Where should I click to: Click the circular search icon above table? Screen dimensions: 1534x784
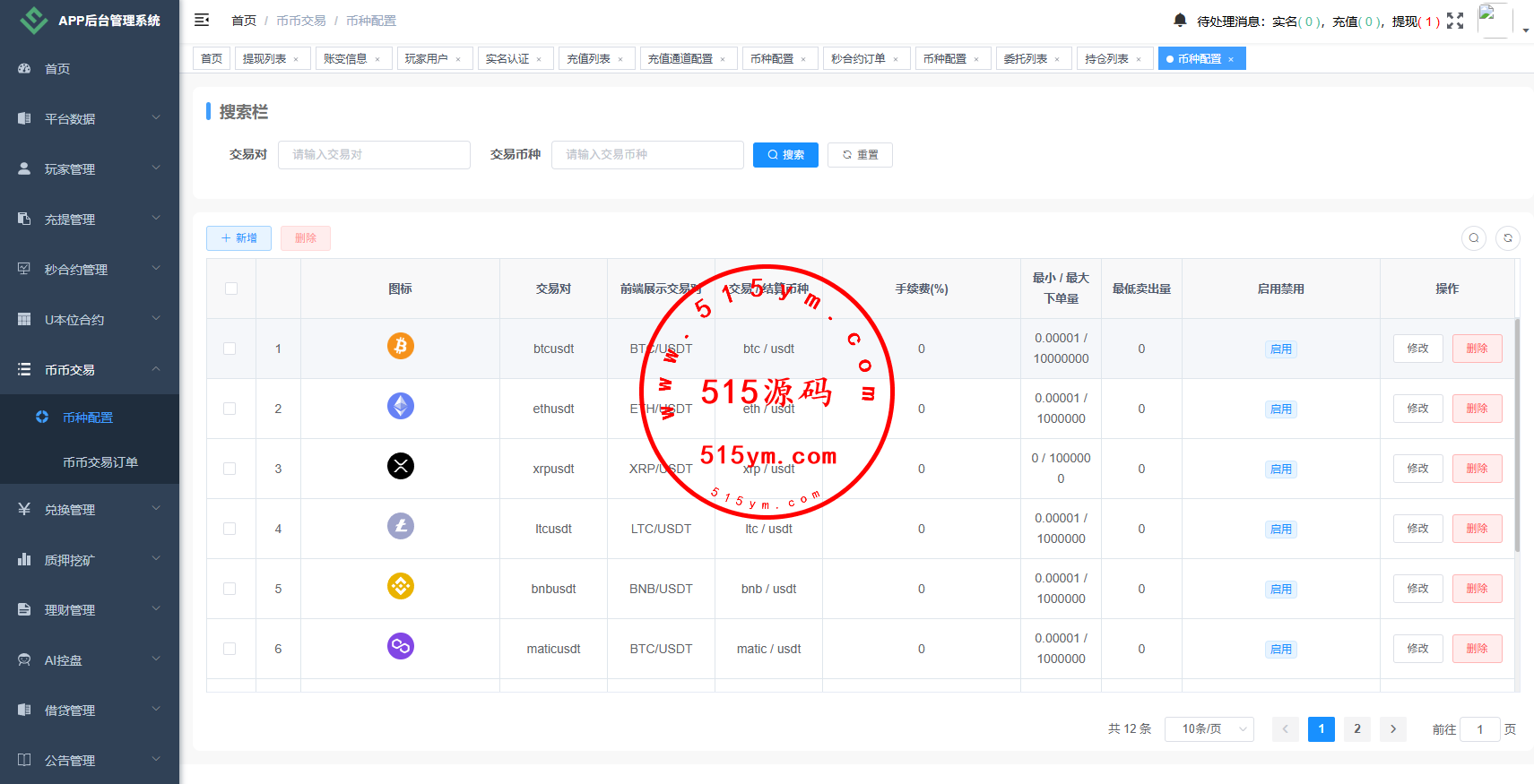[1474, 238]
